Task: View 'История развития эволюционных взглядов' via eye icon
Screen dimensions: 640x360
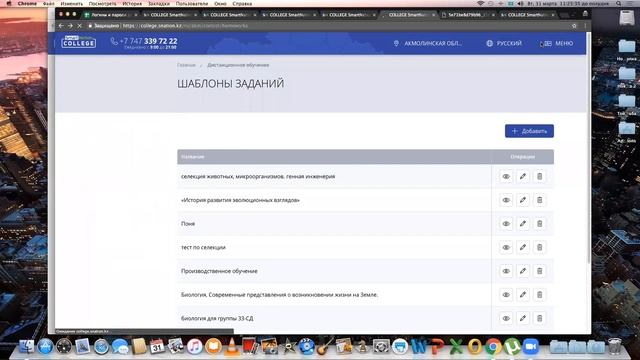Action: point(506,200)
